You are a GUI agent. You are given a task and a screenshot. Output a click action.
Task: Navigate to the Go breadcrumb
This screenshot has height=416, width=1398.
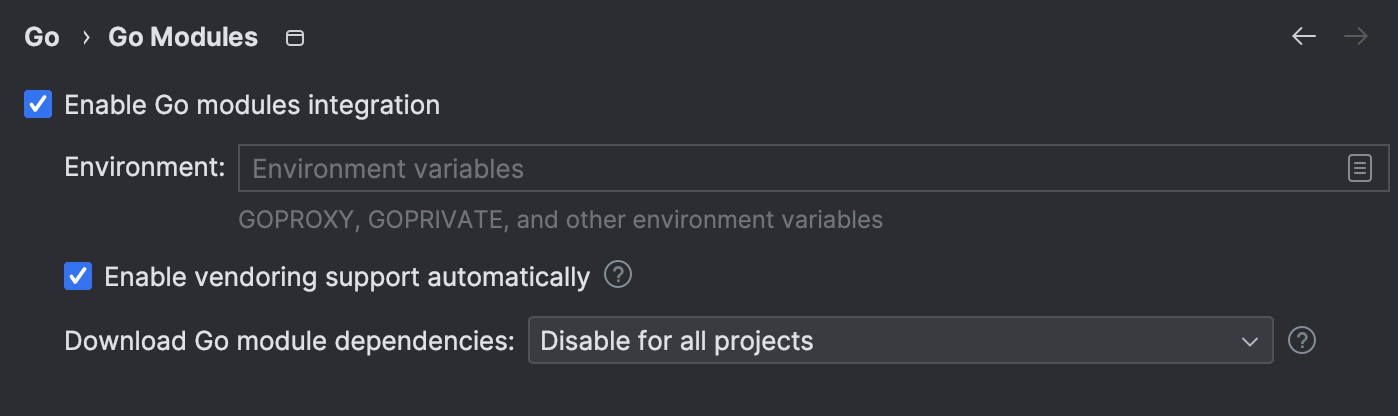42,38
